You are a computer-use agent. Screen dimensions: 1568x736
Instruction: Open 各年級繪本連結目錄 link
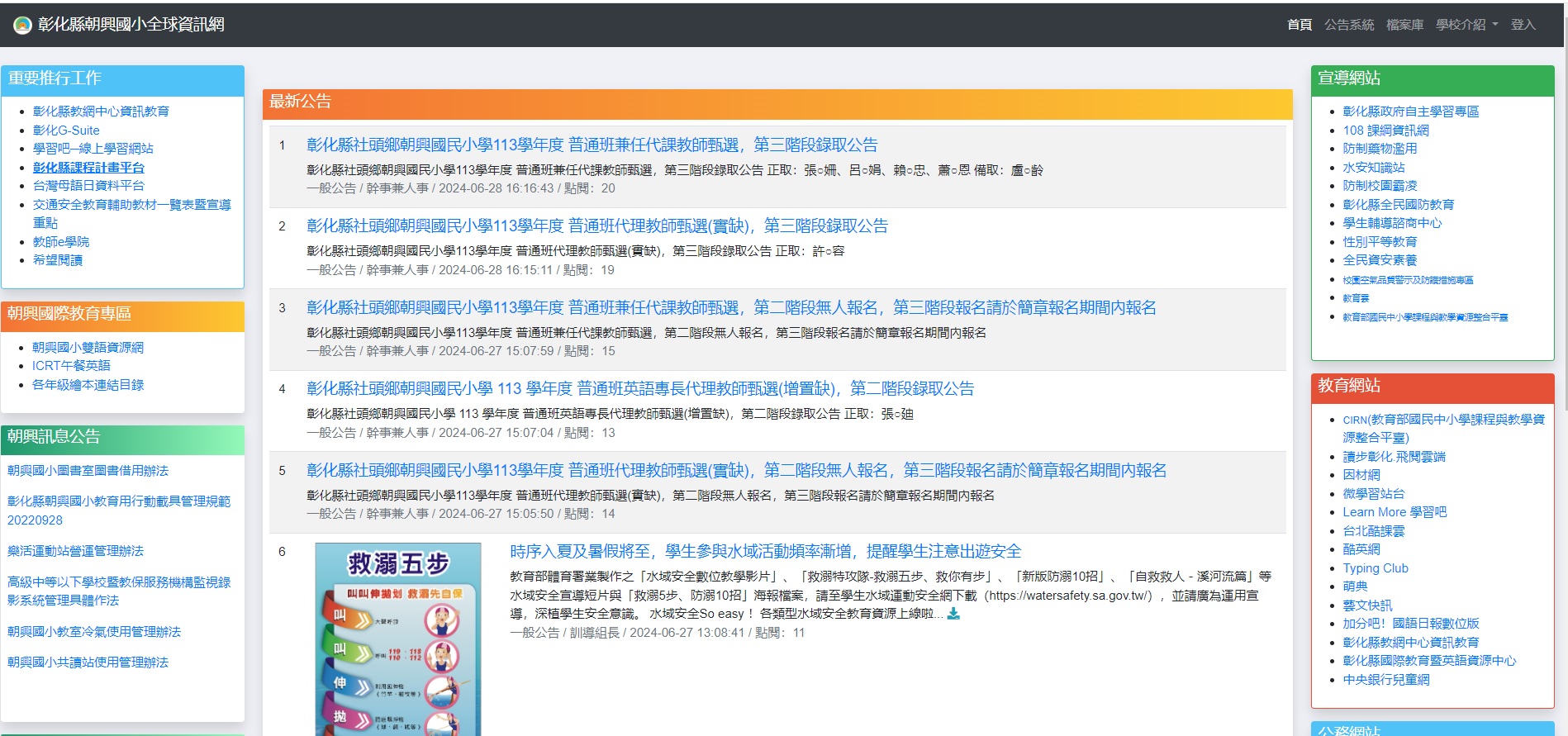click(x=88, y=385)
